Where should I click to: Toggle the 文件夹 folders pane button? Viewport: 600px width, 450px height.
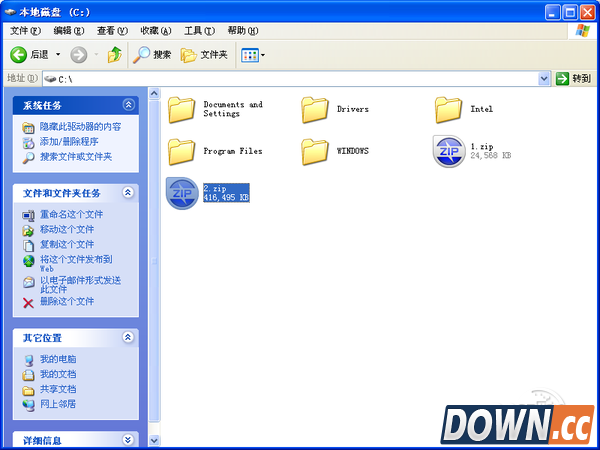coord(204,55)
